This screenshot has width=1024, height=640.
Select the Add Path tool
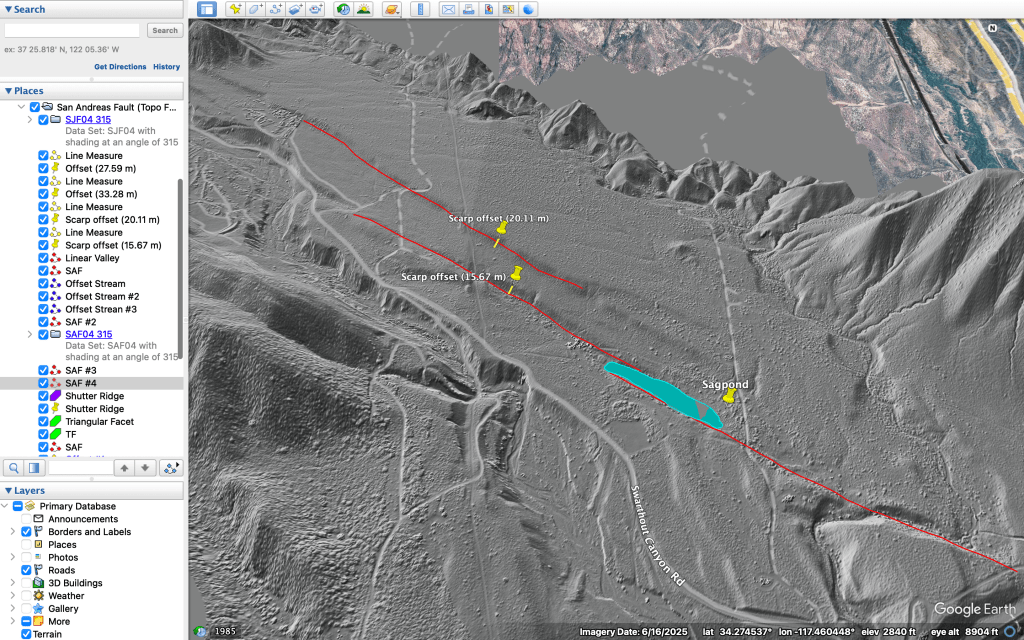275,9
